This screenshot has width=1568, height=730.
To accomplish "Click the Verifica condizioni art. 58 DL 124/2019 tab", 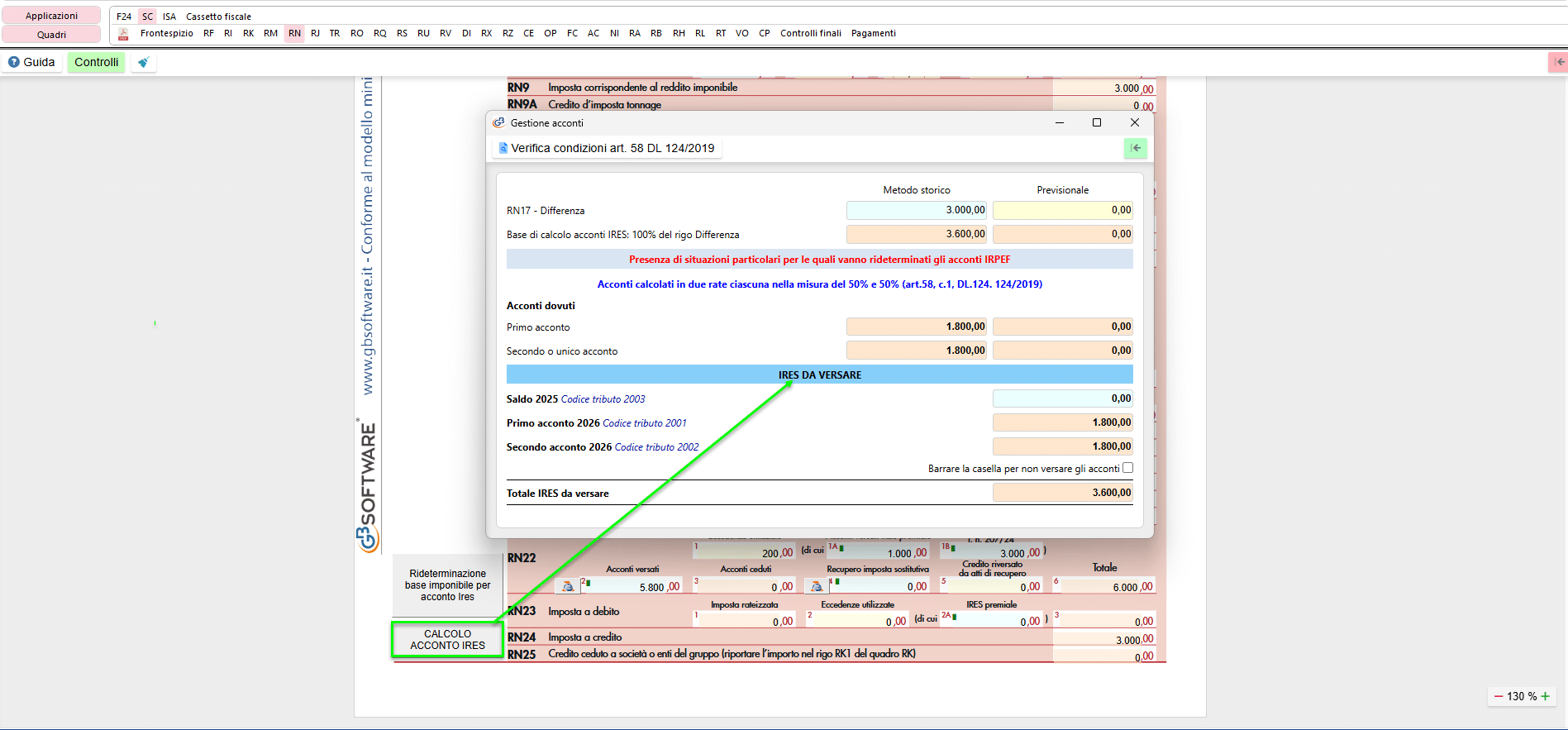I will pos(608,148).
